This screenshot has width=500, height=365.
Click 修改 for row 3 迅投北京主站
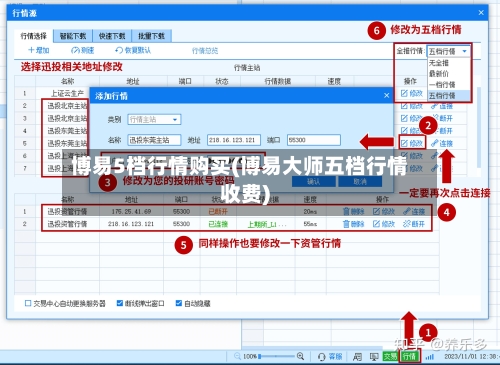[x=412, y=118]
